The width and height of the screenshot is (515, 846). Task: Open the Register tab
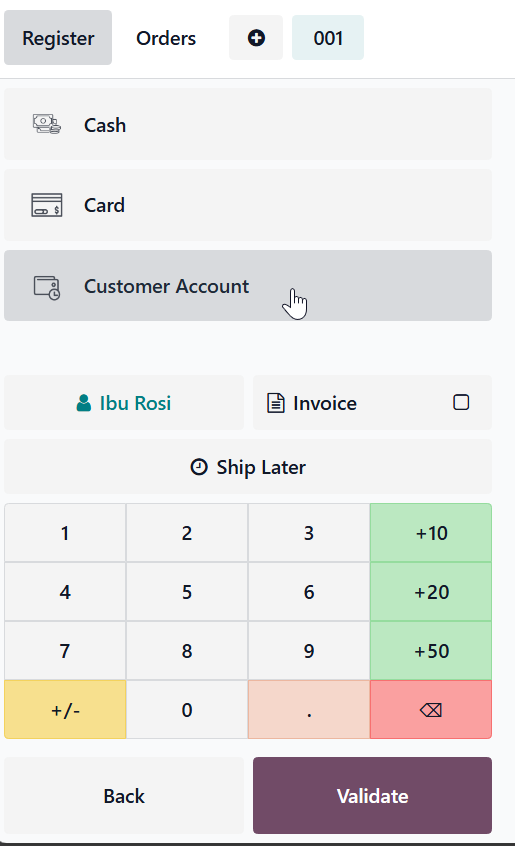pyautogui.click(x=58, y=38)
